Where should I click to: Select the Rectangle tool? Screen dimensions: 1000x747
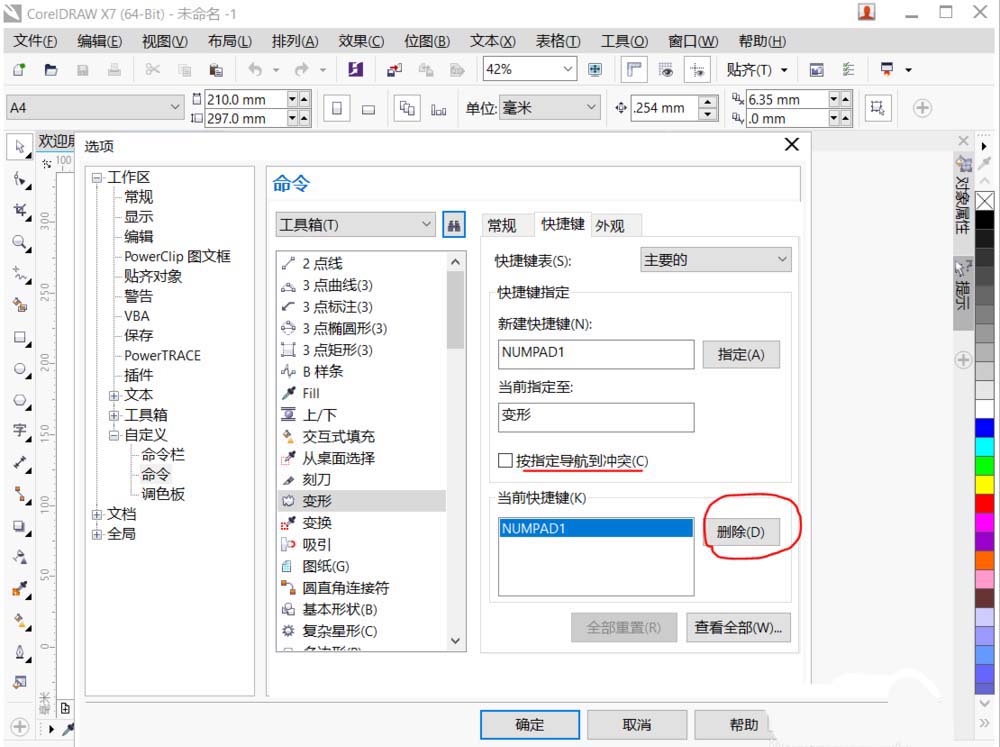21,337
